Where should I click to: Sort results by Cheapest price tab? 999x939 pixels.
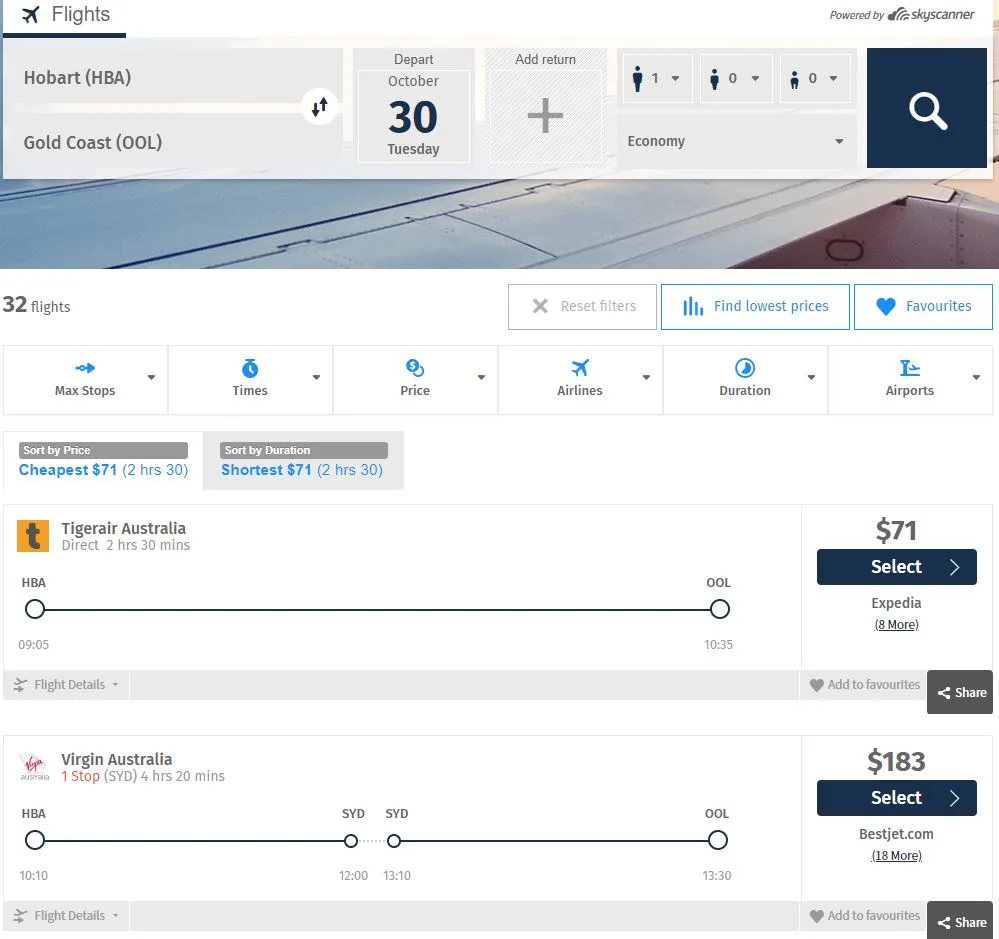point(103,461)
